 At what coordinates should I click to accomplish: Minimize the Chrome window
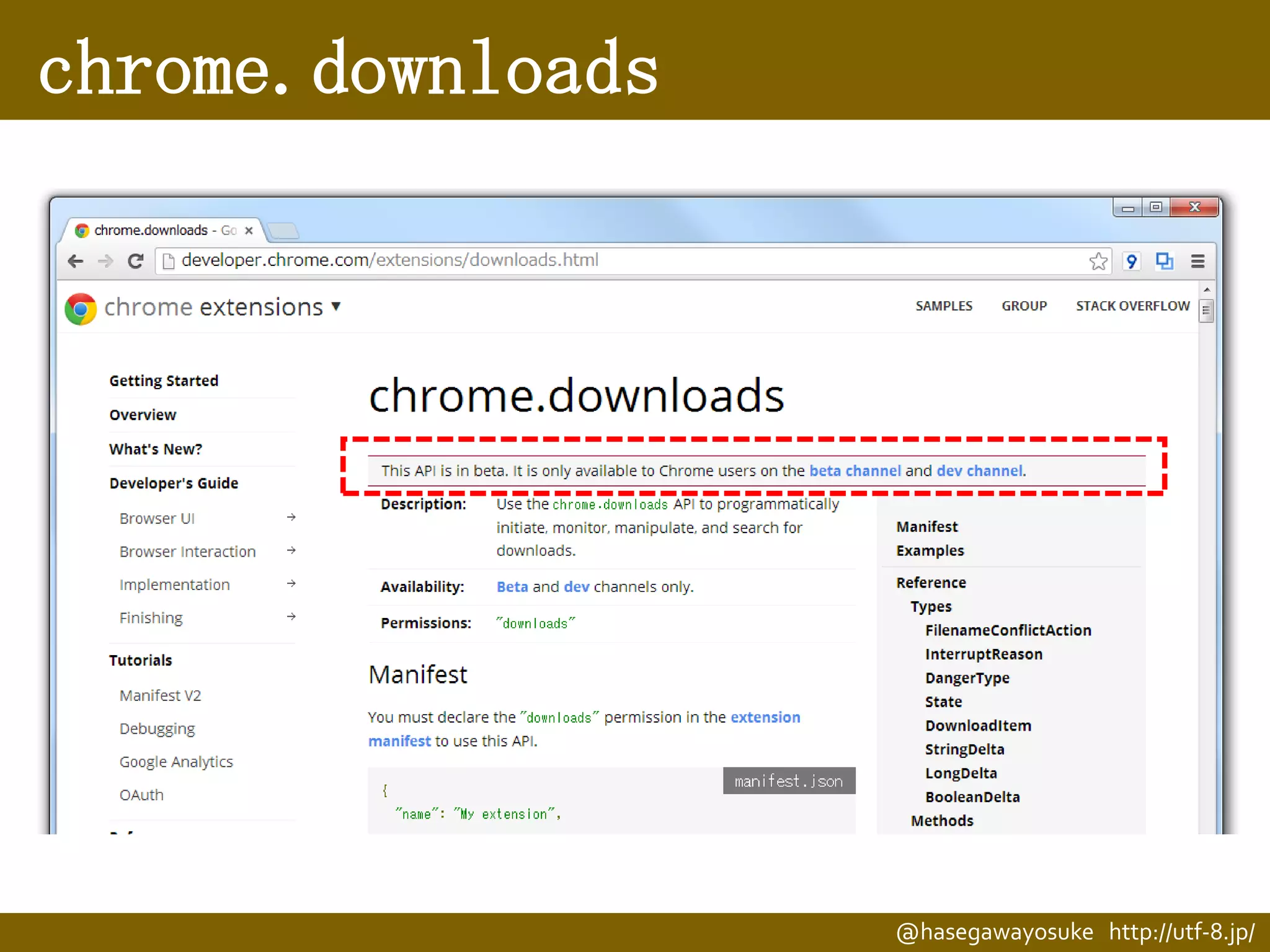point(1128,208)
